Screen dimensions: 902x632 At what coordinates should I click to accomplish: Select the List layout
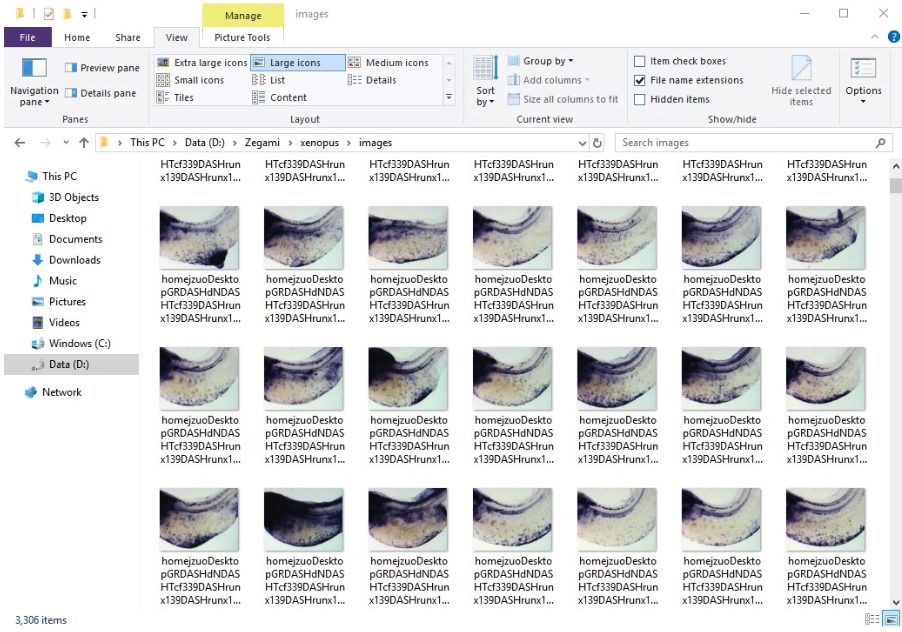[269, 80]
